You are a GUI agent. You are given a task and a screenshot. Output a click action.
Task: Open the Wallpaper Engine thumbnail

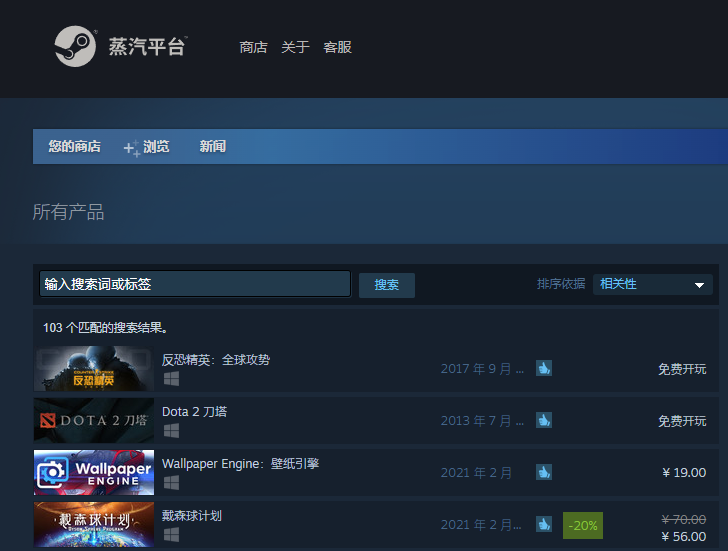pos(94,473)
